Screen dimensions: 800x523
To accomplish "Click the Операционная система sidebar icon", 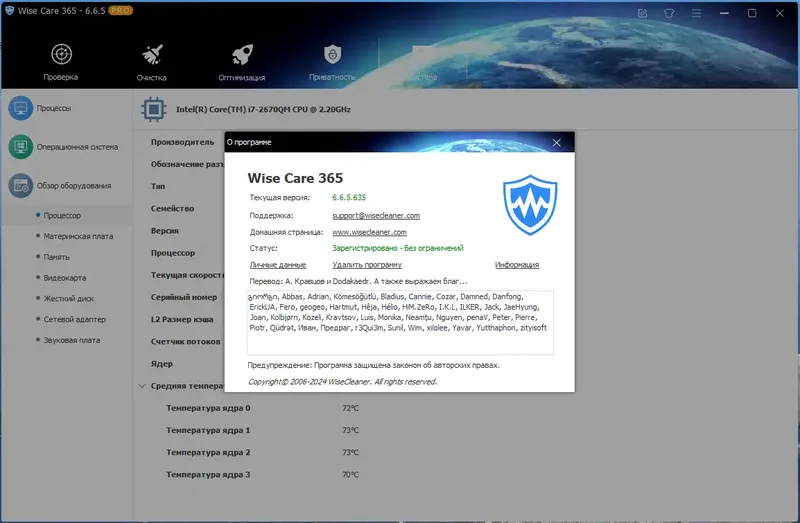I will click(x=20, y=147).
